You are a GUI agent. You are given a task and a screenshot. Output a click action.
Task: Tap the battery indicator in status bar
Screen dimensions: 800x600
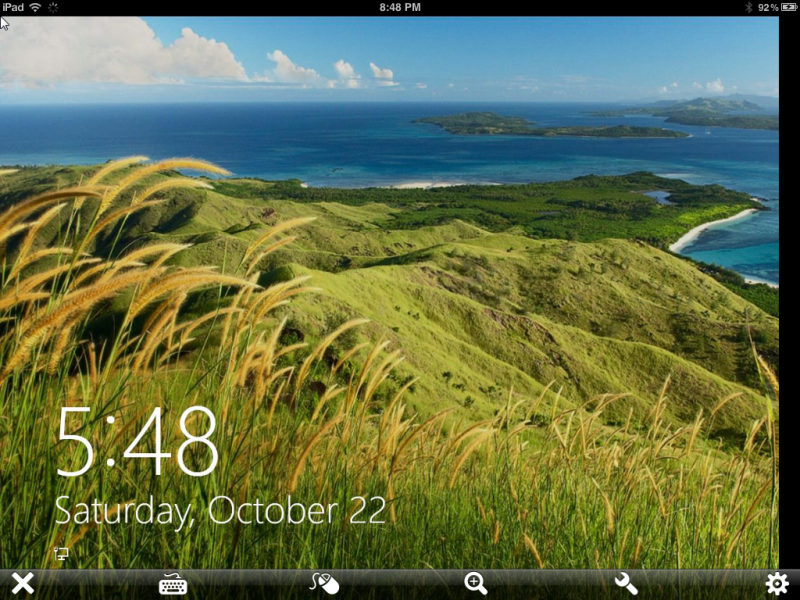[788, 7]
